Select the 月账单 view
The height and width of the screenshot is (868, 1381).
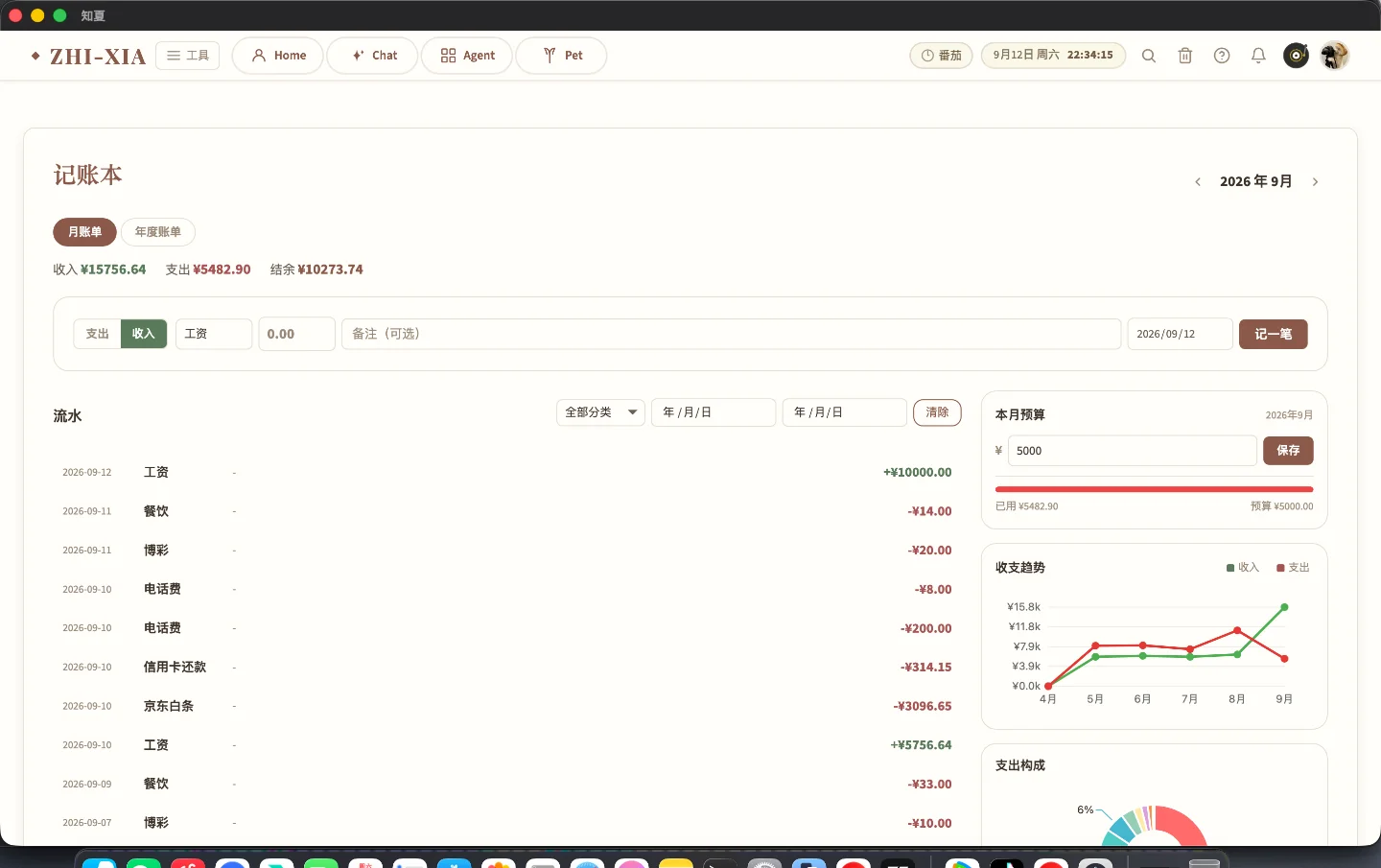(84, 232)
